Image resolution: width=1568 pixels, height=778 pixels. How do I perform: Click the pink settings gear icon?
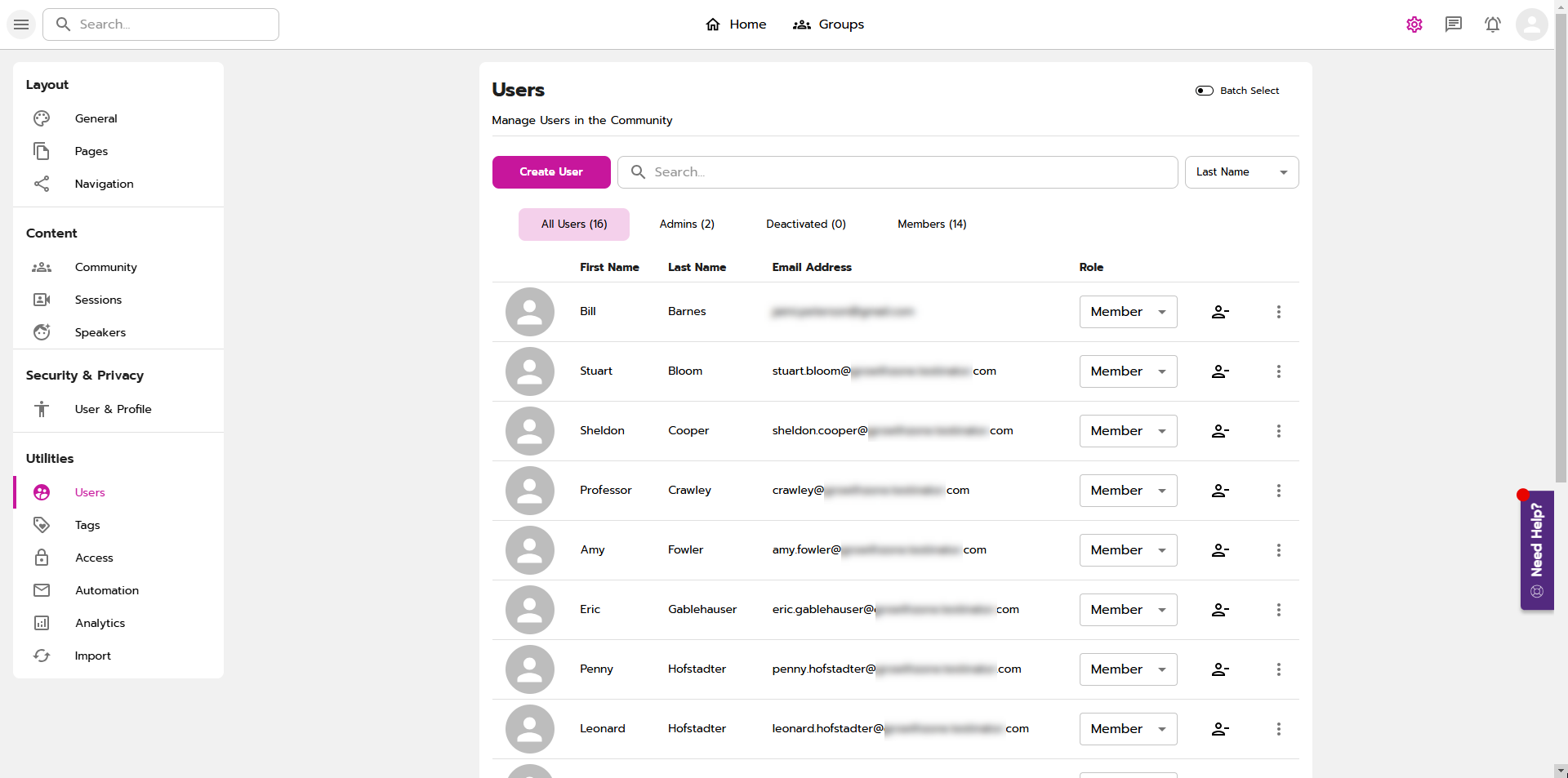1414,24
